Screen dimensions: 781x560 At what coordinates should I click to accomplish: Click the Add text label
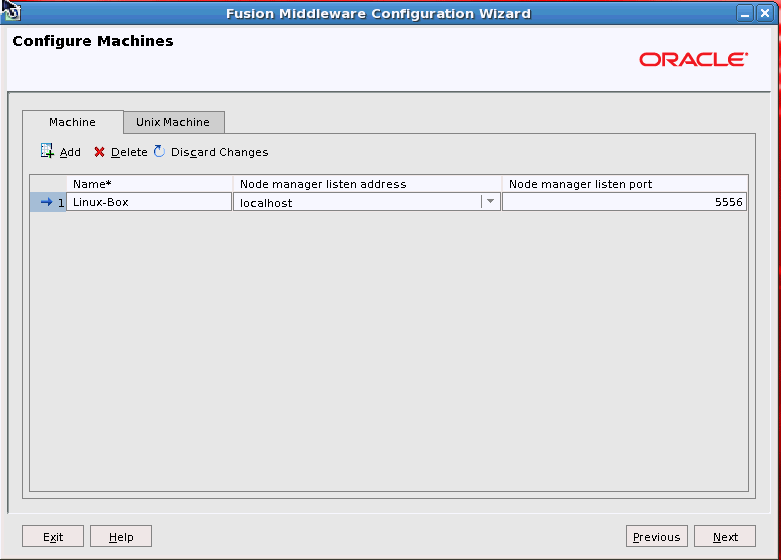70,152
